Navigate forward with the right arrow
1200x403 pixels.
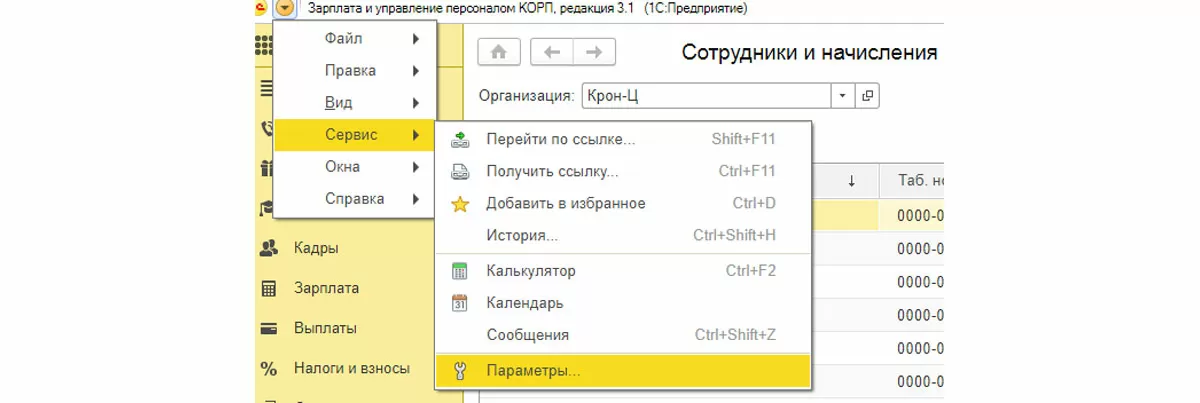pos(594,52)
